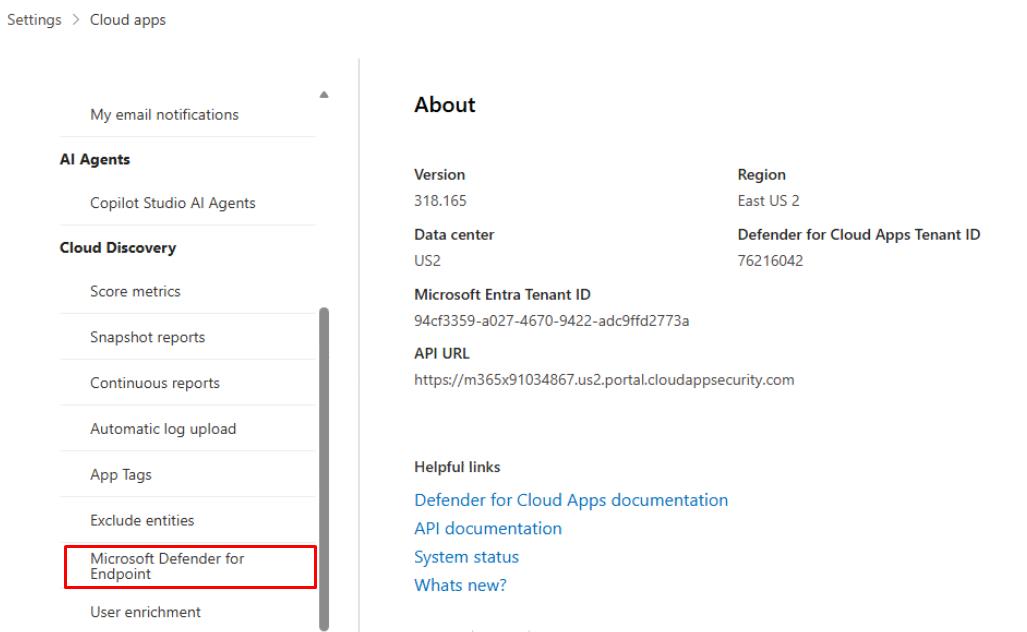Go to Automatic log upload
The width and height of the screenshot is (1027, 632).
pos(163,429)
